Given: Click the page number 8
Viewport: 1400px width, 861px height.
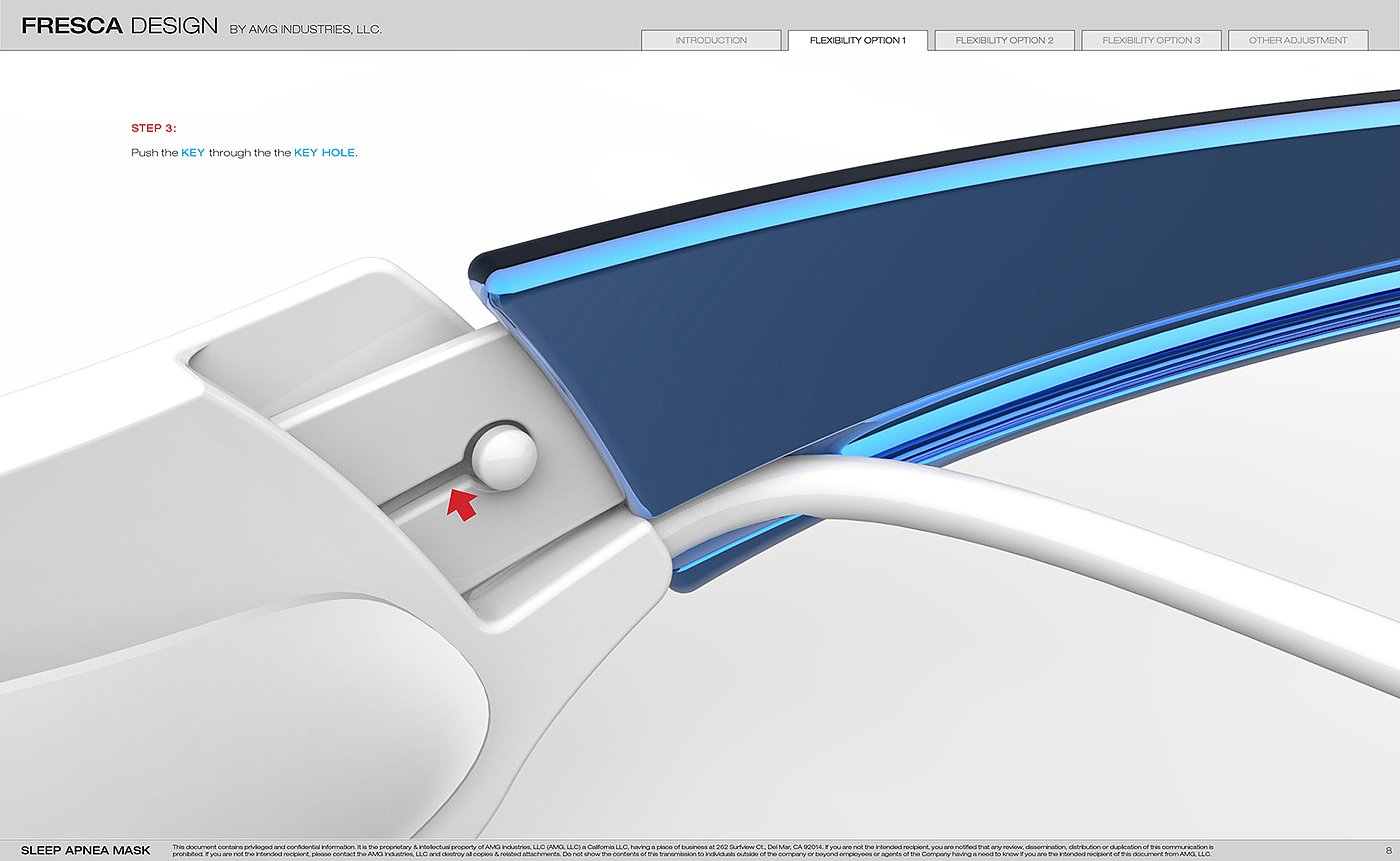Looking at the screenshot, I should click(x=1388, y=850).
